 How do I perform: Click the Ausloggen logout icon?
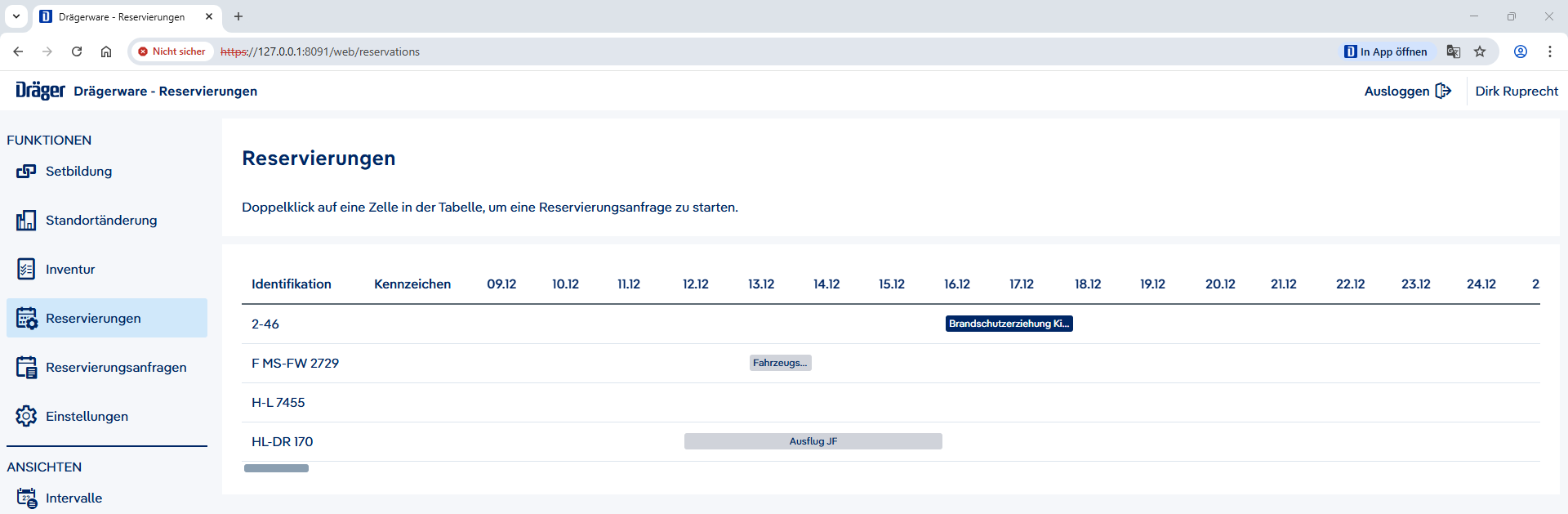(x=1443, y=91)
